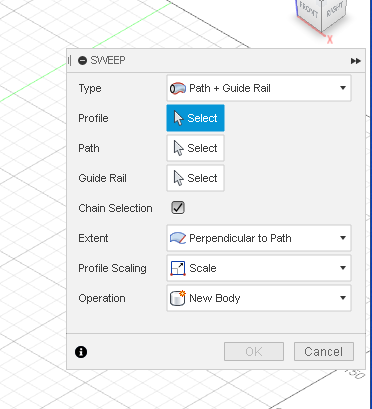Screen dimensions: 372x409
Task: Click the Guide Rail label text
Action: (x=102, y=178)
